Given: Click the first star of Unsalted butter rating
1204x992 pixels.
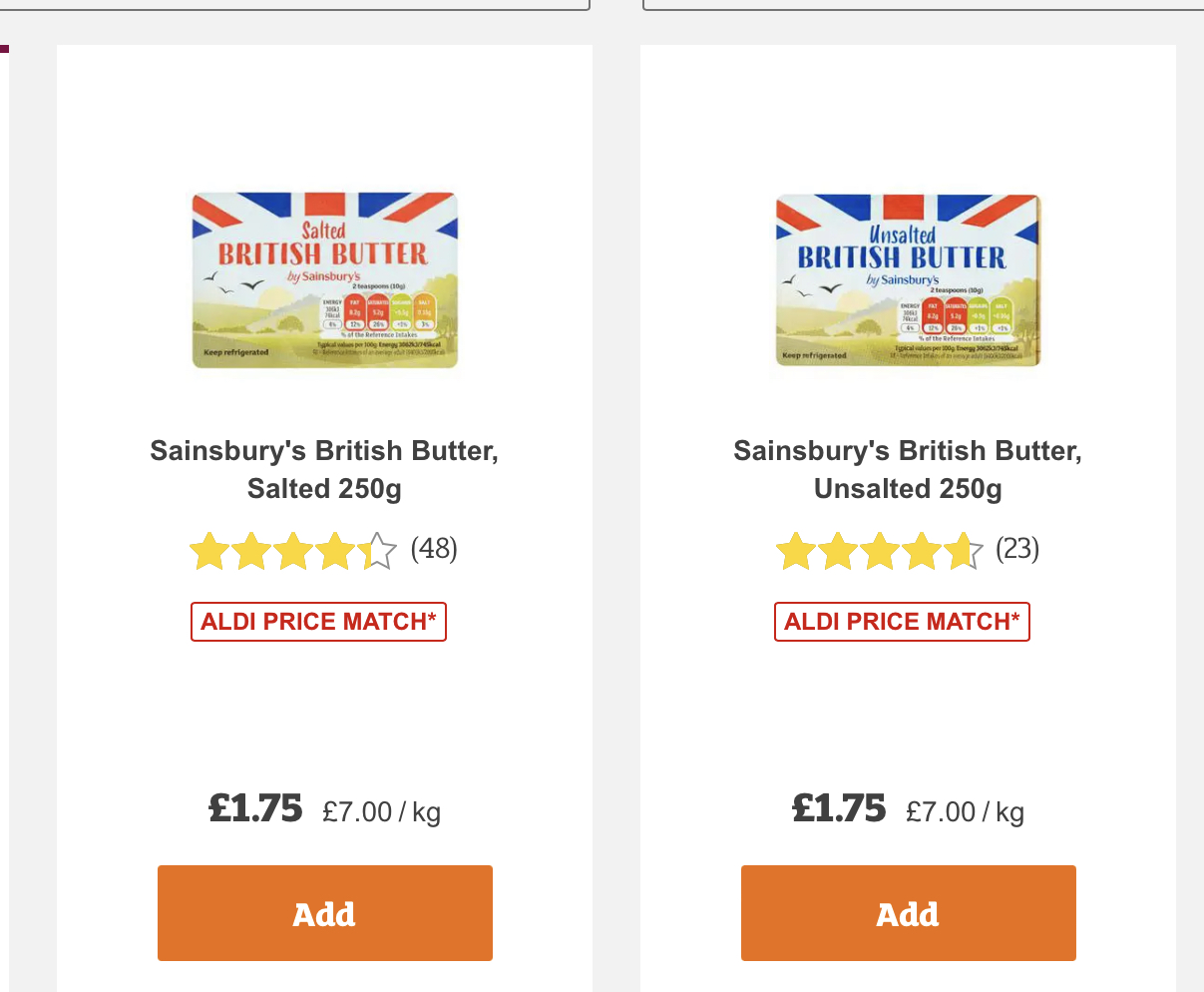Looking at the screenshot, I should (x=795, y=551).
